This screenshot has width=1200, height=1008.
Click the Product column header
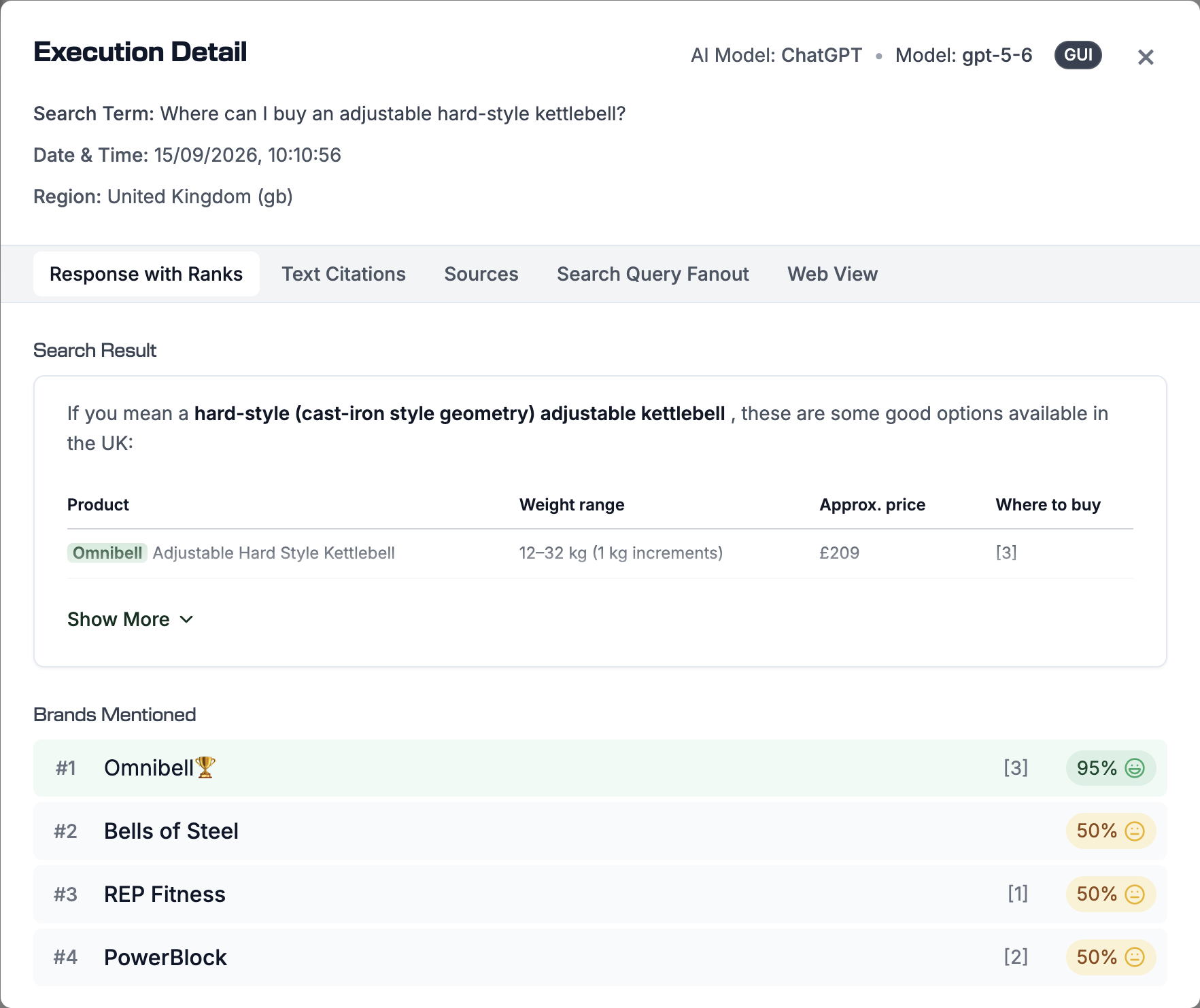point(98,505)
